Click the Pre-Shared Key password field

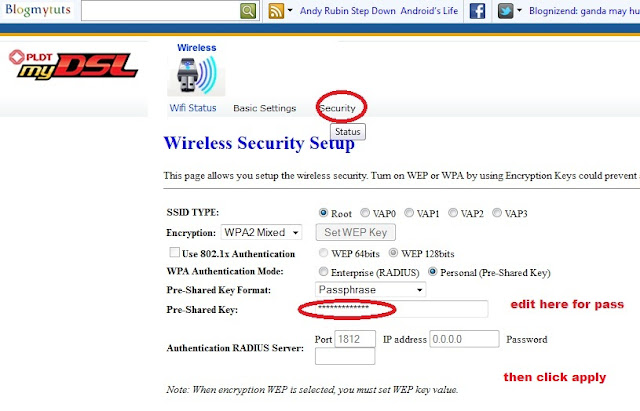point(401,309)
